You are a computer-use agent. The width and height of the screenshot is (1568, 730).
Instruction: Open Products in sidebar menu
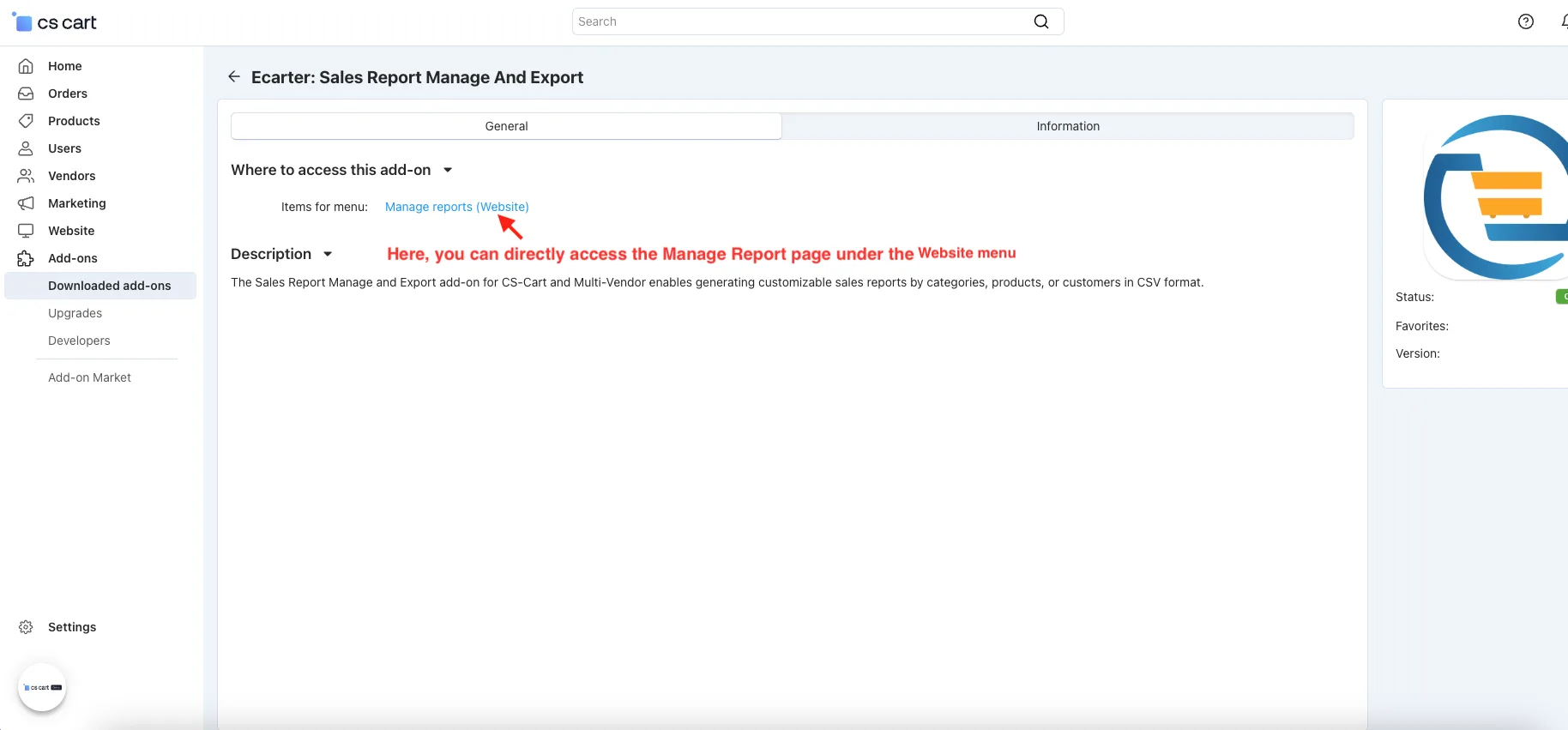[74, 121]
